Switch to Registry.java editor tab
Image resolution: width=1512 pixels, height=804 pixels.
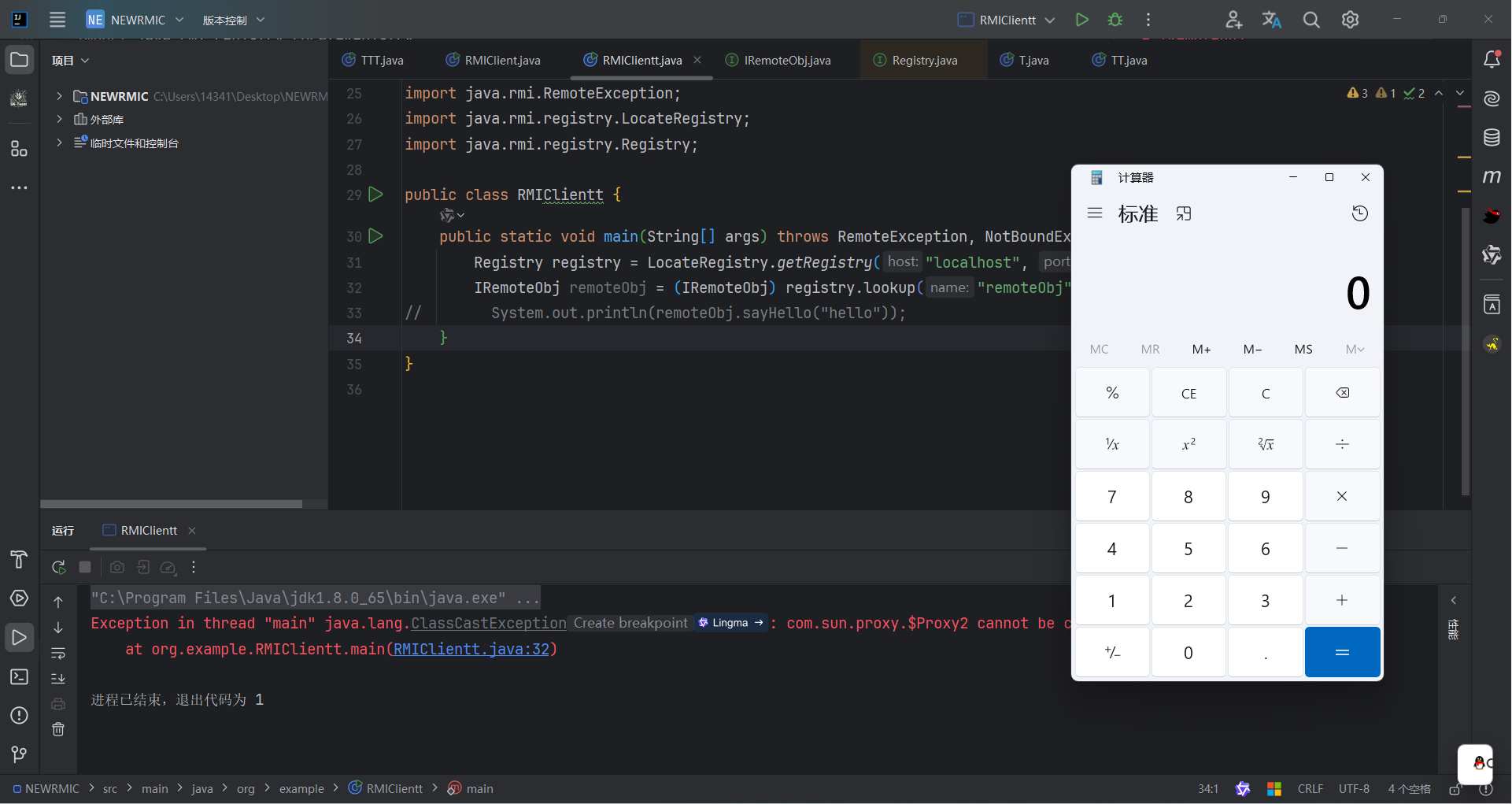click(x=916, y=61)
